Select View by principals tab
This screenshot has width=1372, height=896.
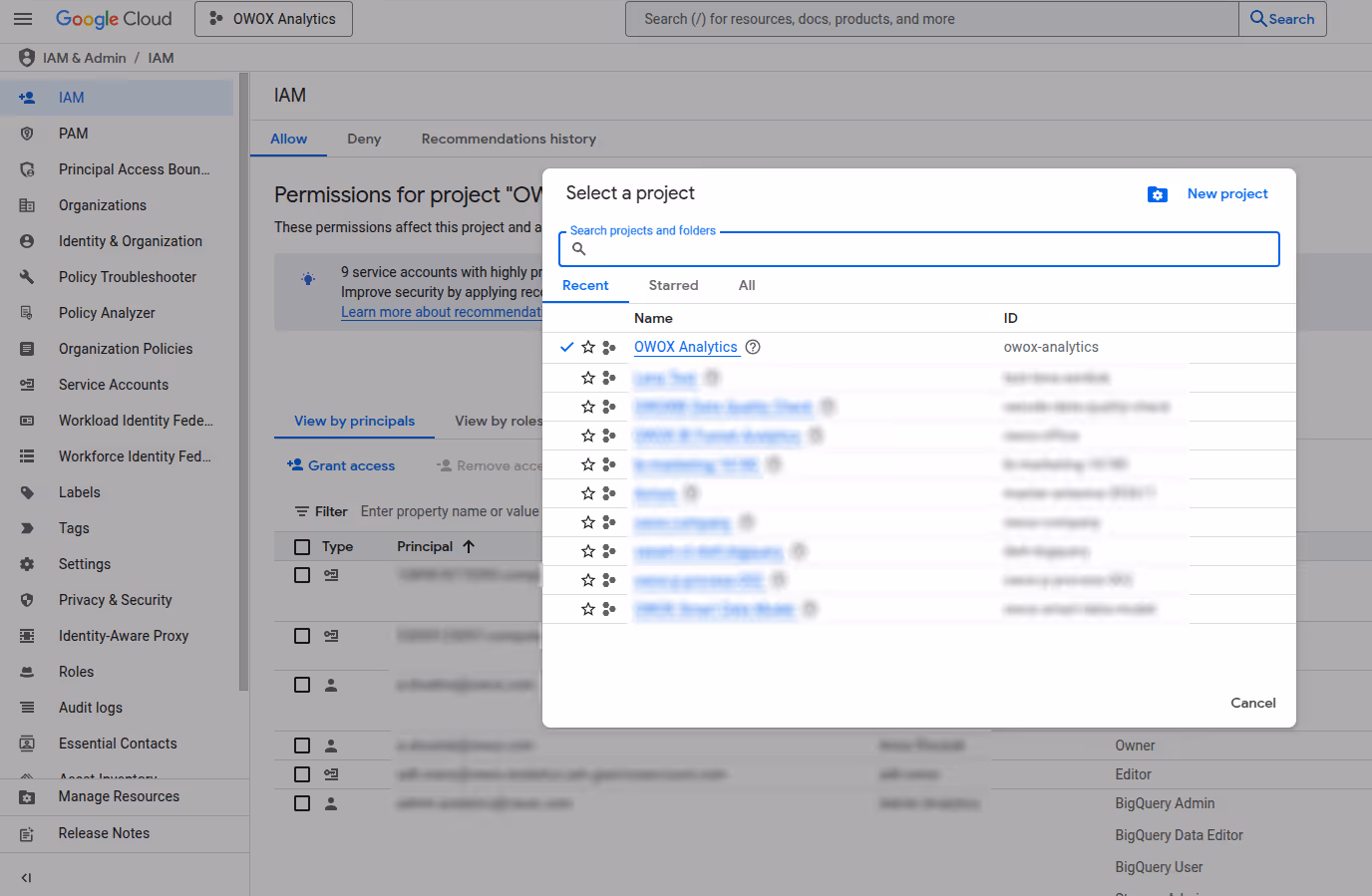coord(354,422)
